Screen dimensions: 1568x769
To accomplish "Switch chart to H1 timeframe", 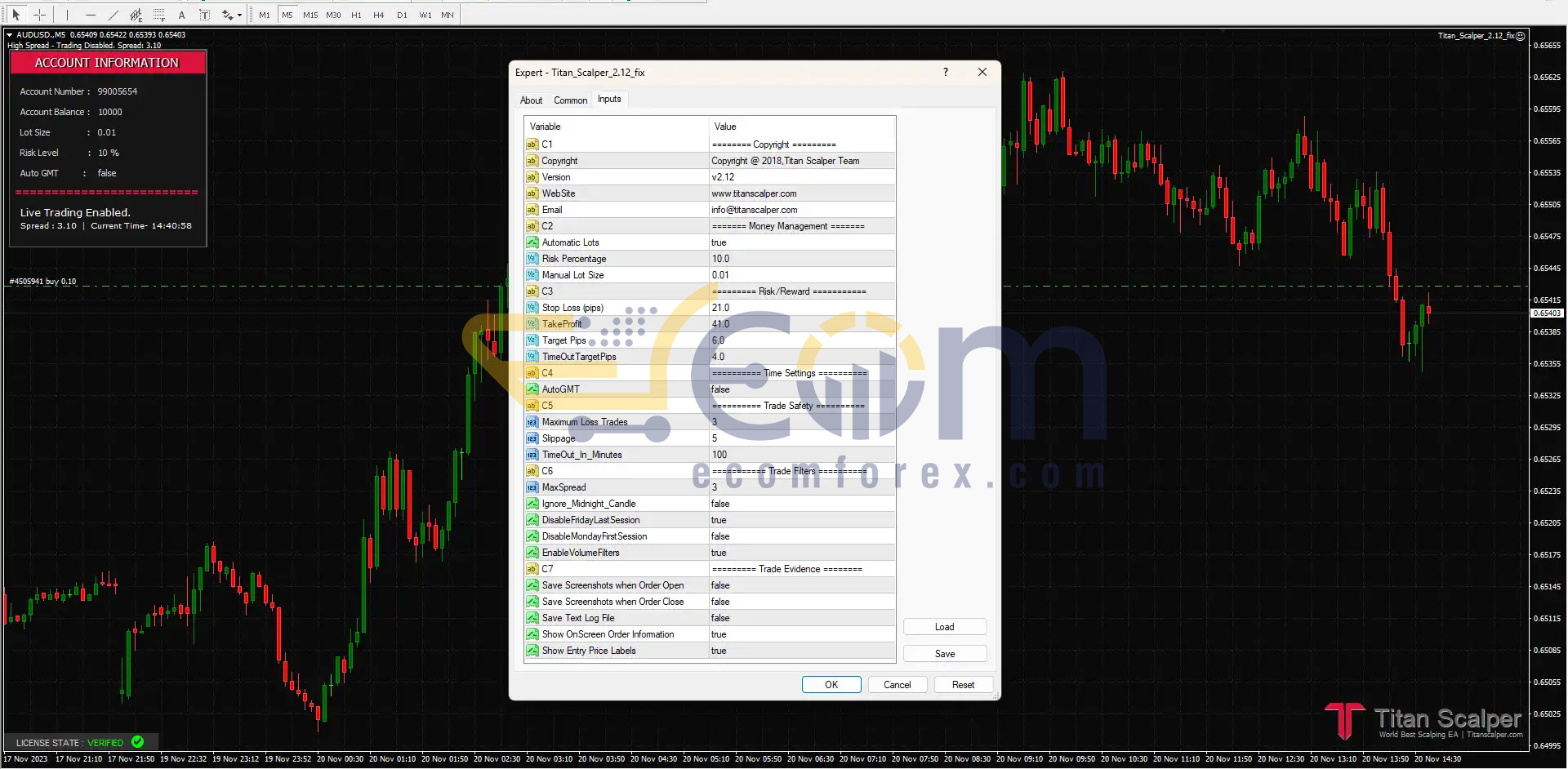I will pos(356,15).
